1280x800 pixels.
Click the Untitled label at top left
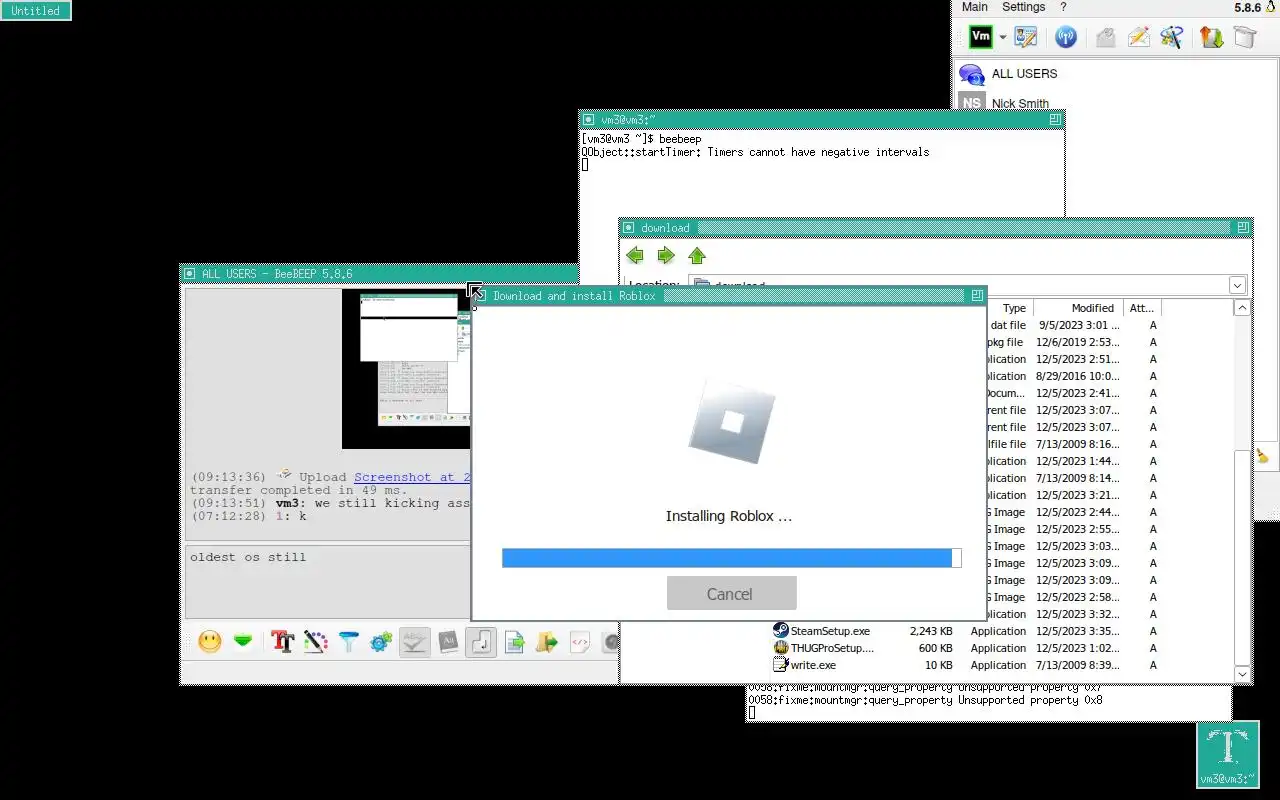[x=36, y=10]
